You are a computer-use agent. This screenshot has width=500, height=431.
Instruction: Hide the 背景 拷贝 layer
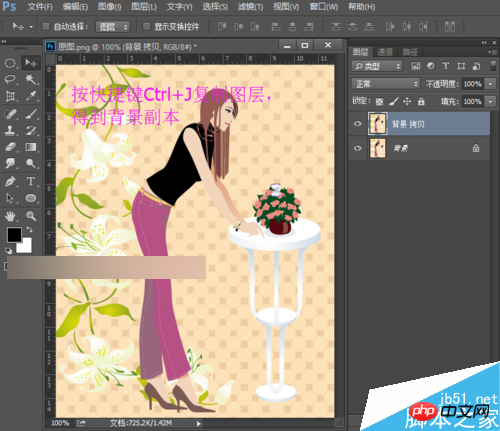(x=358, y=124)
